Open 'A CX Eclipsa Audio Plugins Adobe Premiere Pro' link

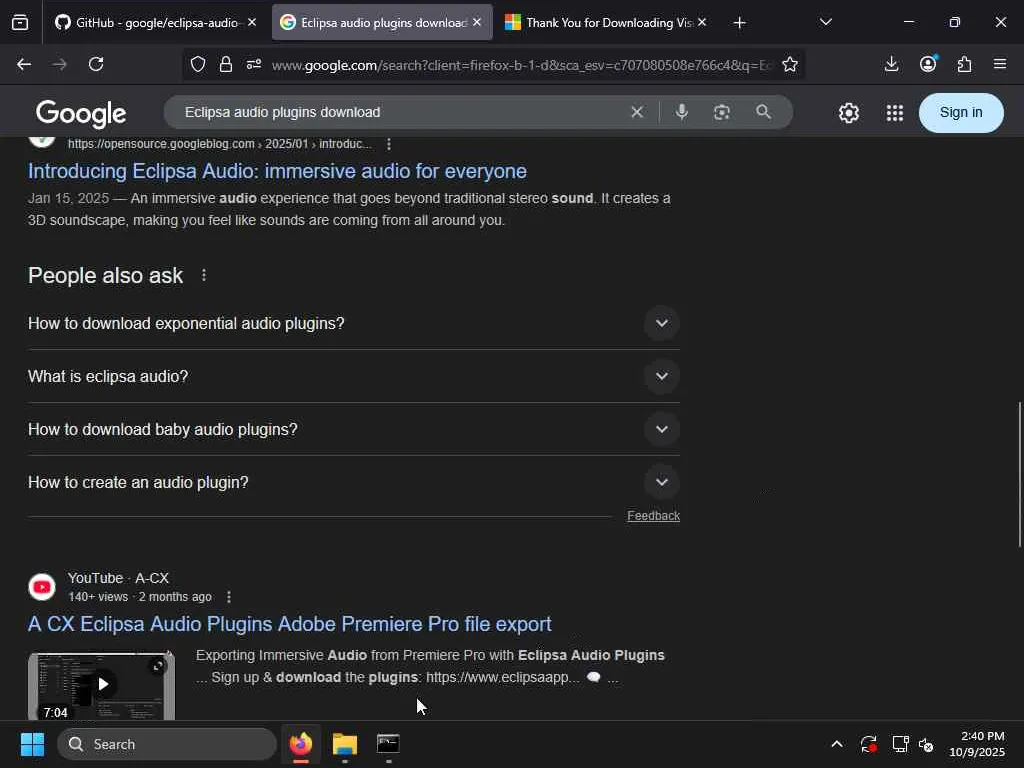pyautogui.click(x=289, y=624)
